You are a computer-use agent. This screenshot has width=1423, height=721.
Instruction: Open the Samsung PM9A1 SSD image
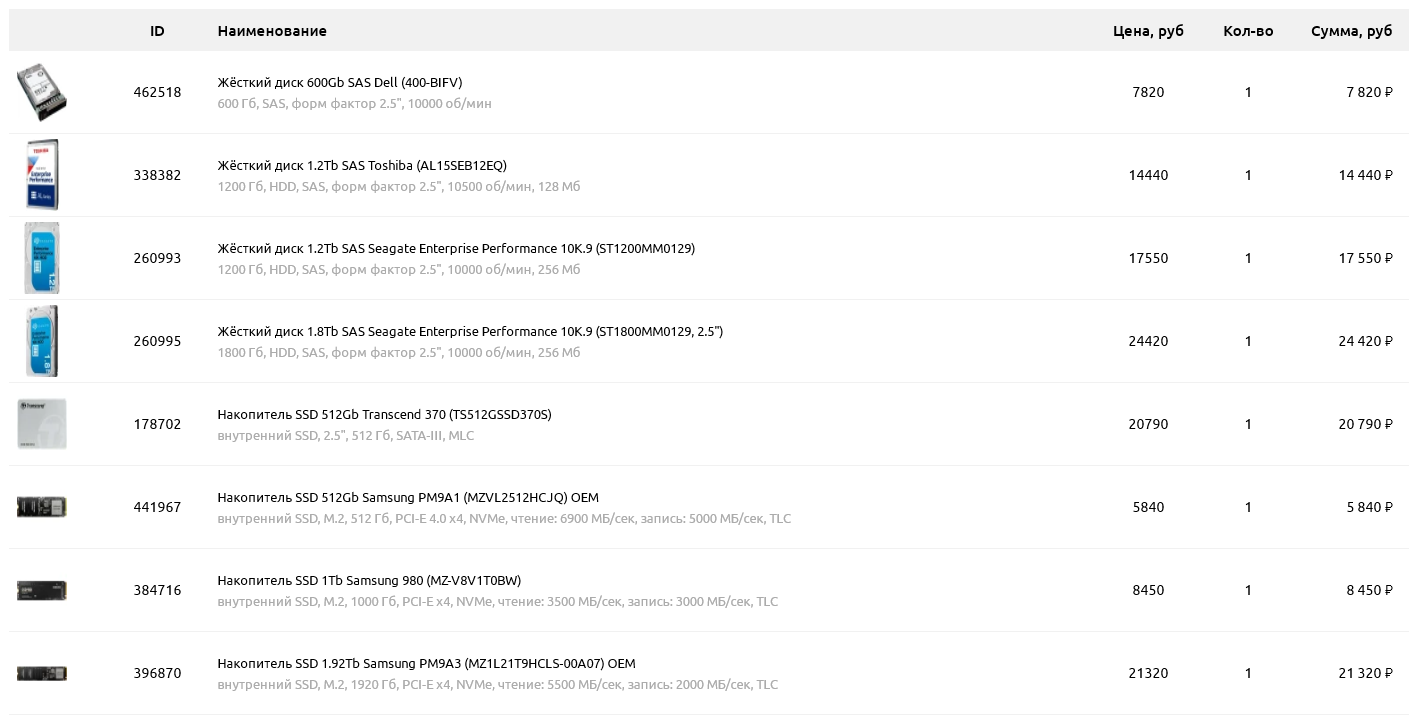(42, 507)
